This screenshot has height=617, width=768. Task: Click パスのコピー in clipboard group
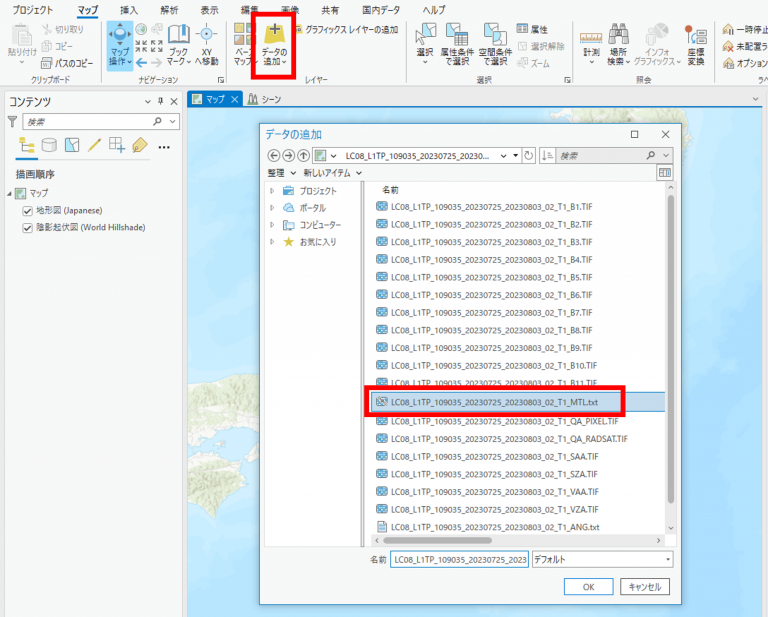pos(67,63)
